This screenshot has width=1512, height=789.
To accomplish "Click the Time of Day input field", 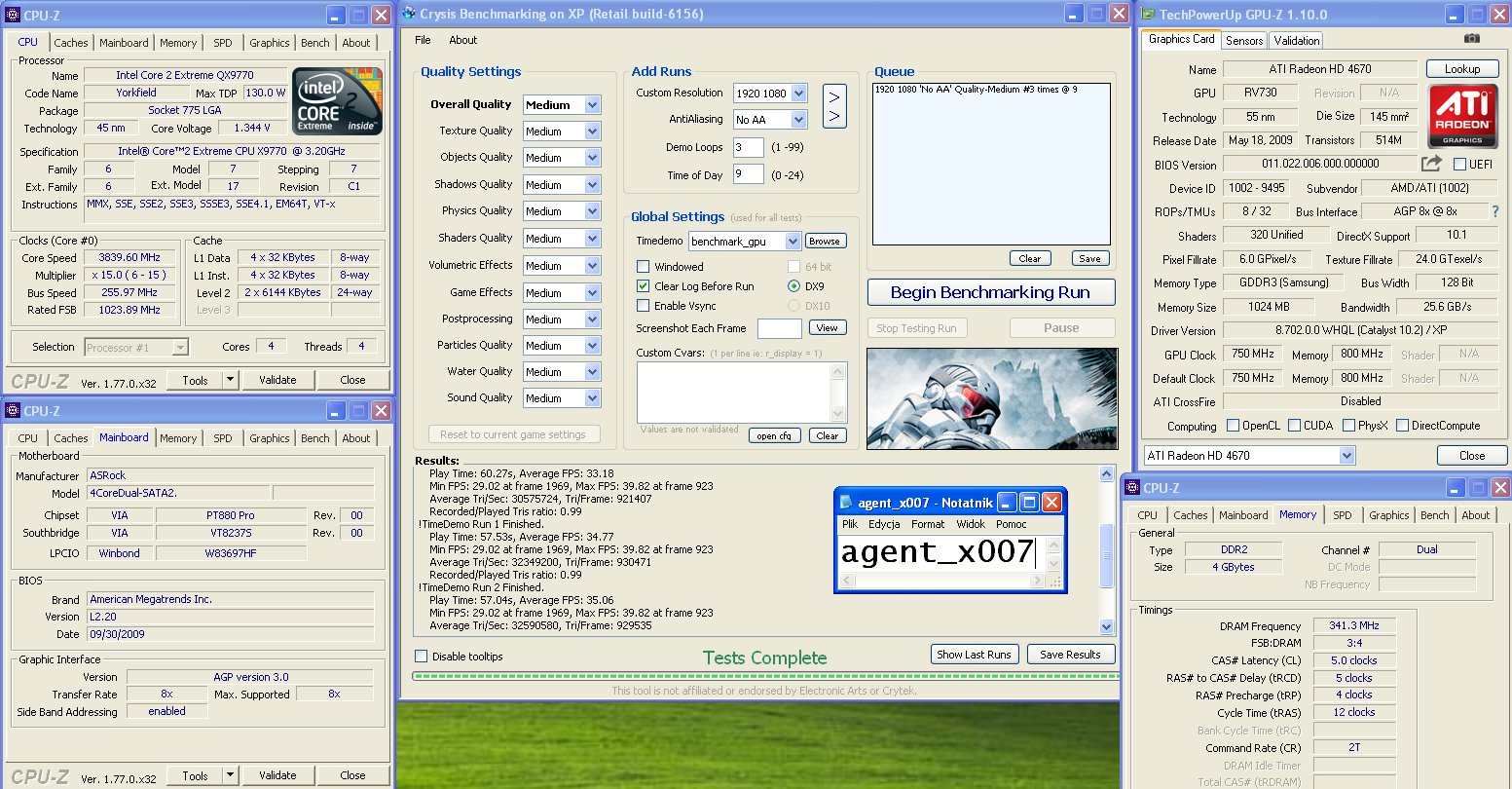I will (749, 174).
